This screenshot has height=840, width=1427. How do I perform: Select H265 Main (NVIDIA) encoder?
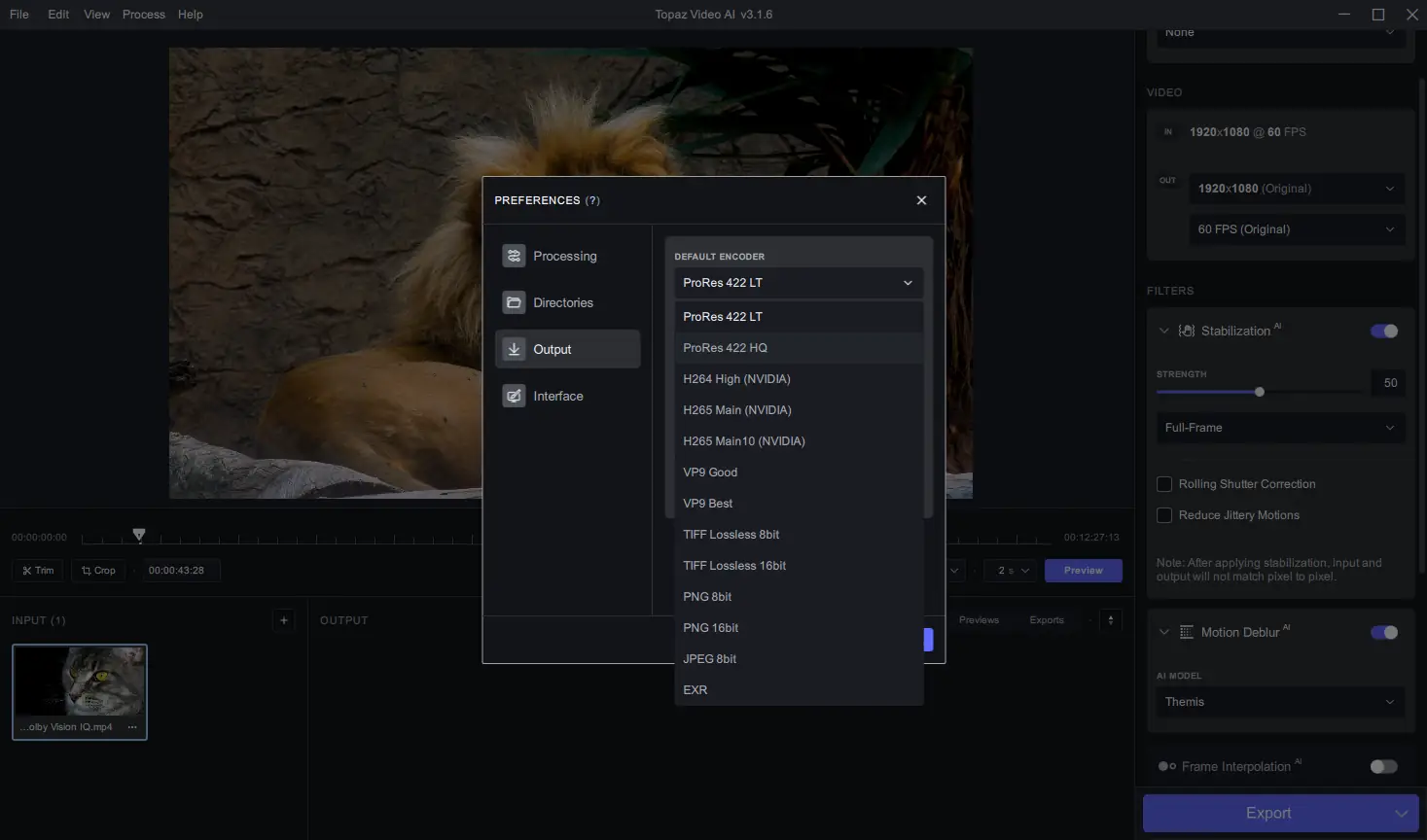click(x=799, y=410)
